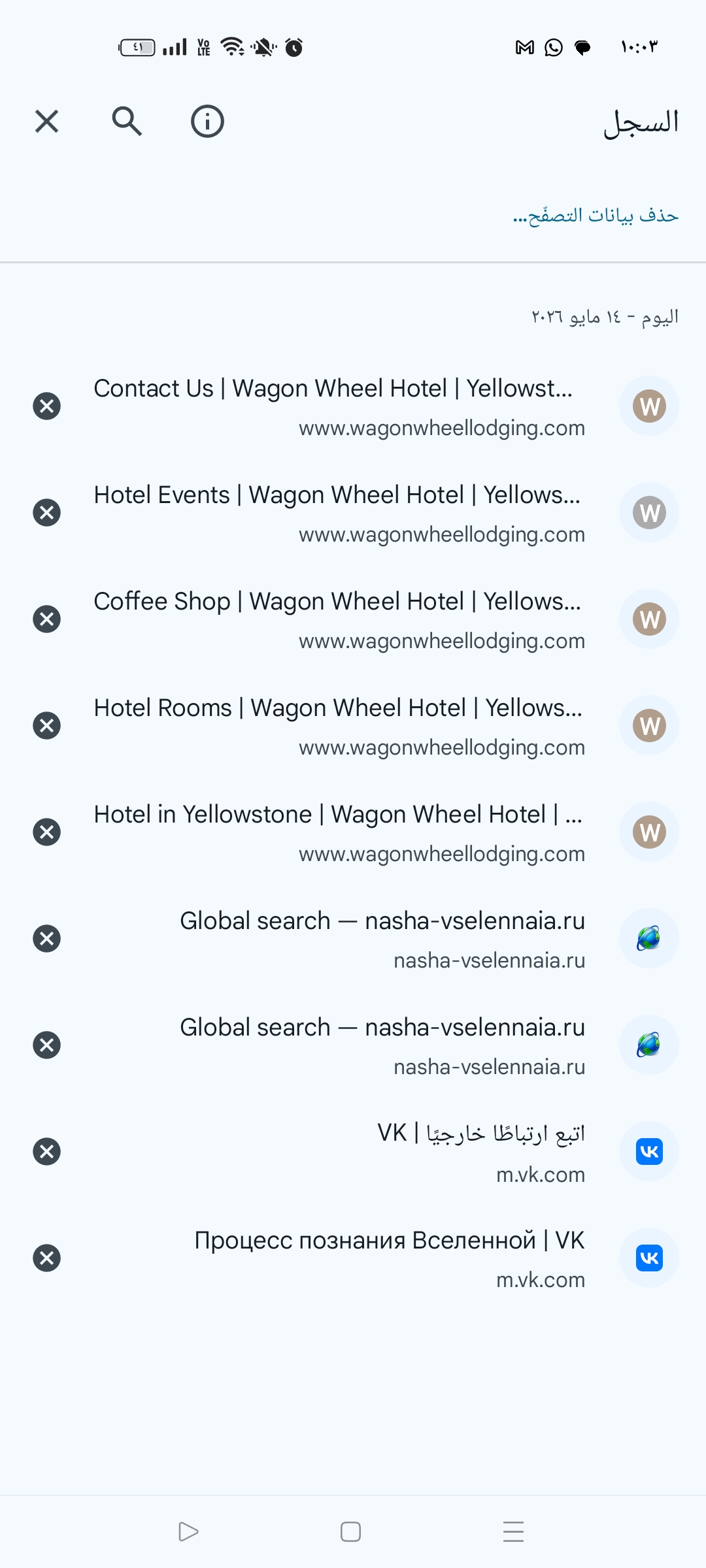Tap the Android recents menu lines button

pyautogui.click(x=514, y=1531)
